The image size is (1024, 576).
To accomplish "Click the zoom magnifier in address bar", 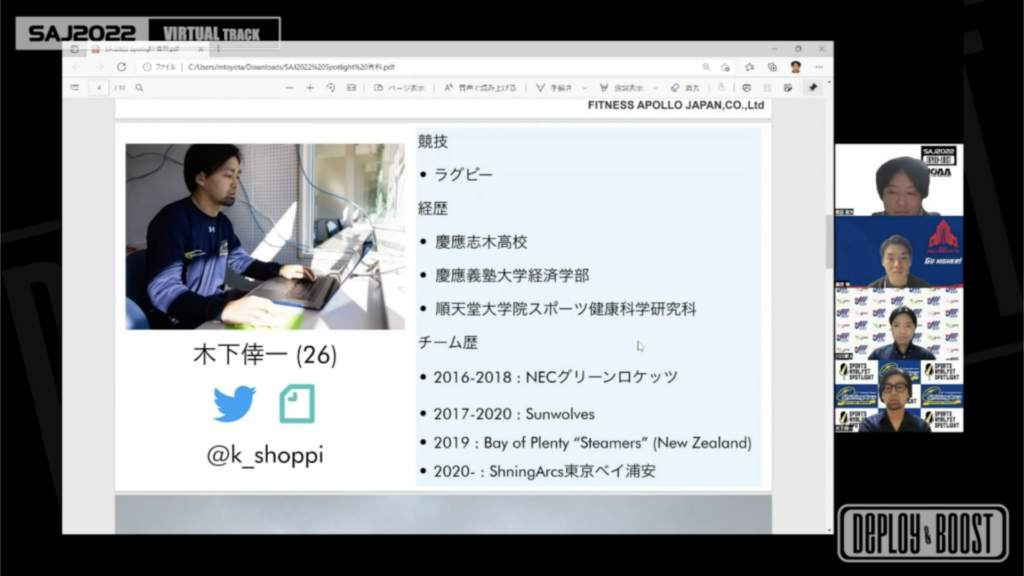I will click(x=706, y=67).
